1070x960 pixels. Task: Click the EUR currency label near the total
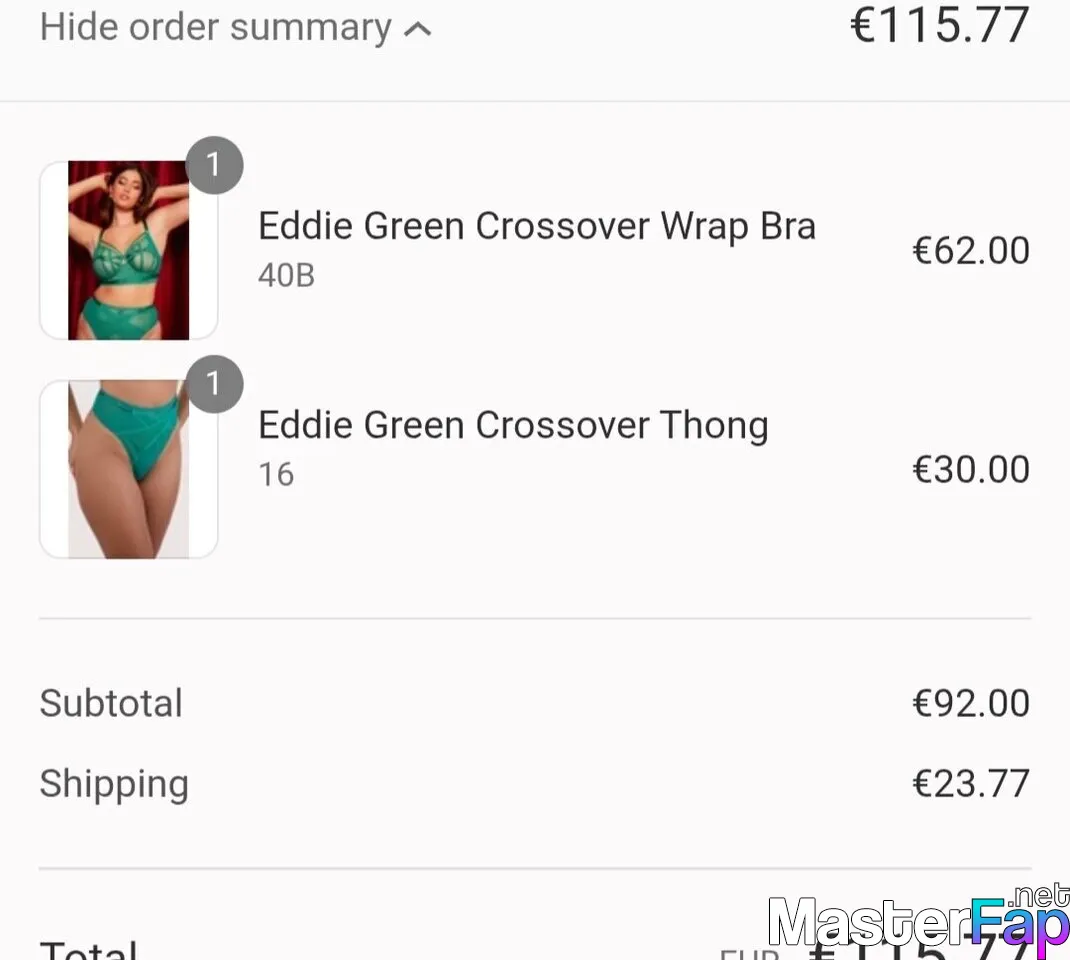(x=749, y=953)
